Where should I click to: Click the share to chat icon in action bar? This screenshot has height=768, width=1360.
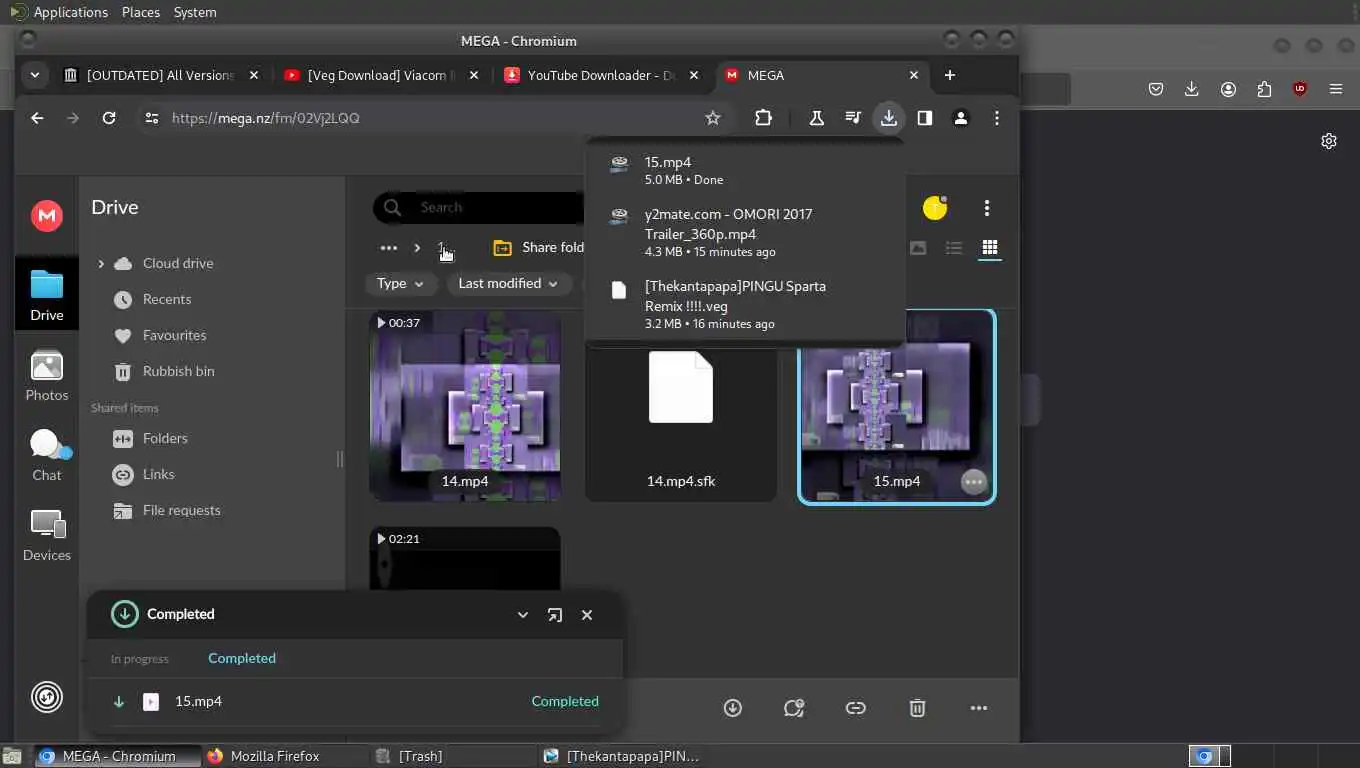point(794,708)
